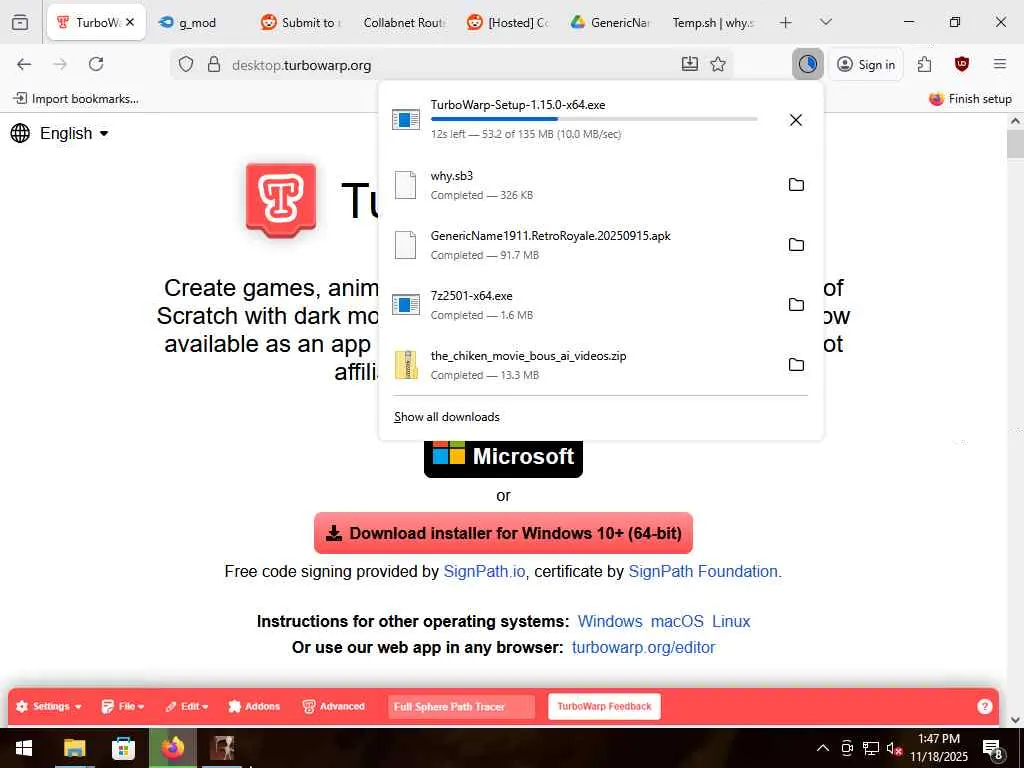Viewport: 1024px width, 768px height.
Task: Show 7z2501-x64.exe in folder
Action: coord(796,305)
